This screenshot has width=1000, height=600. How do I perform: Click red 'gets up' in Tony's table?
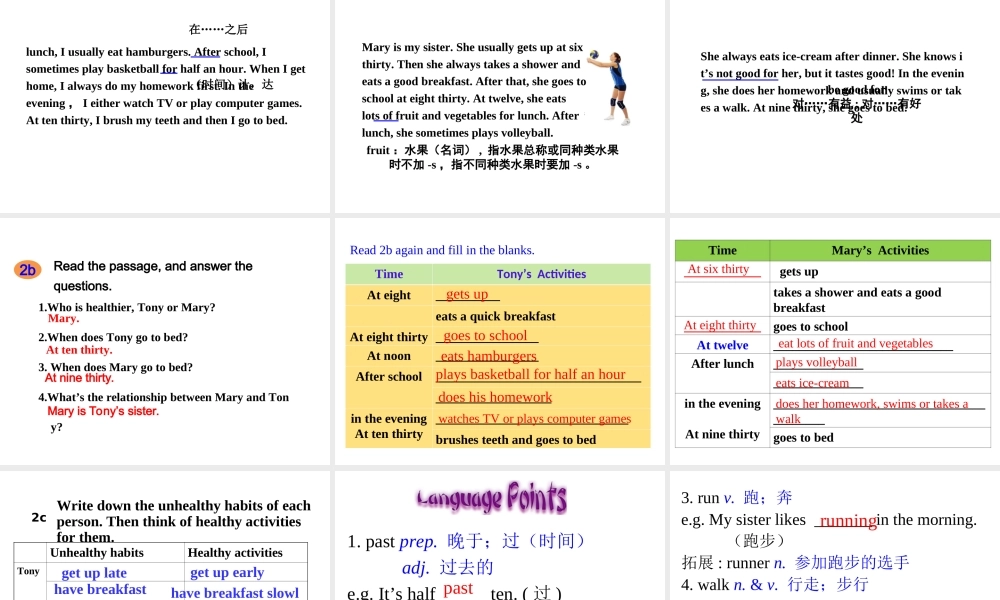467,294
